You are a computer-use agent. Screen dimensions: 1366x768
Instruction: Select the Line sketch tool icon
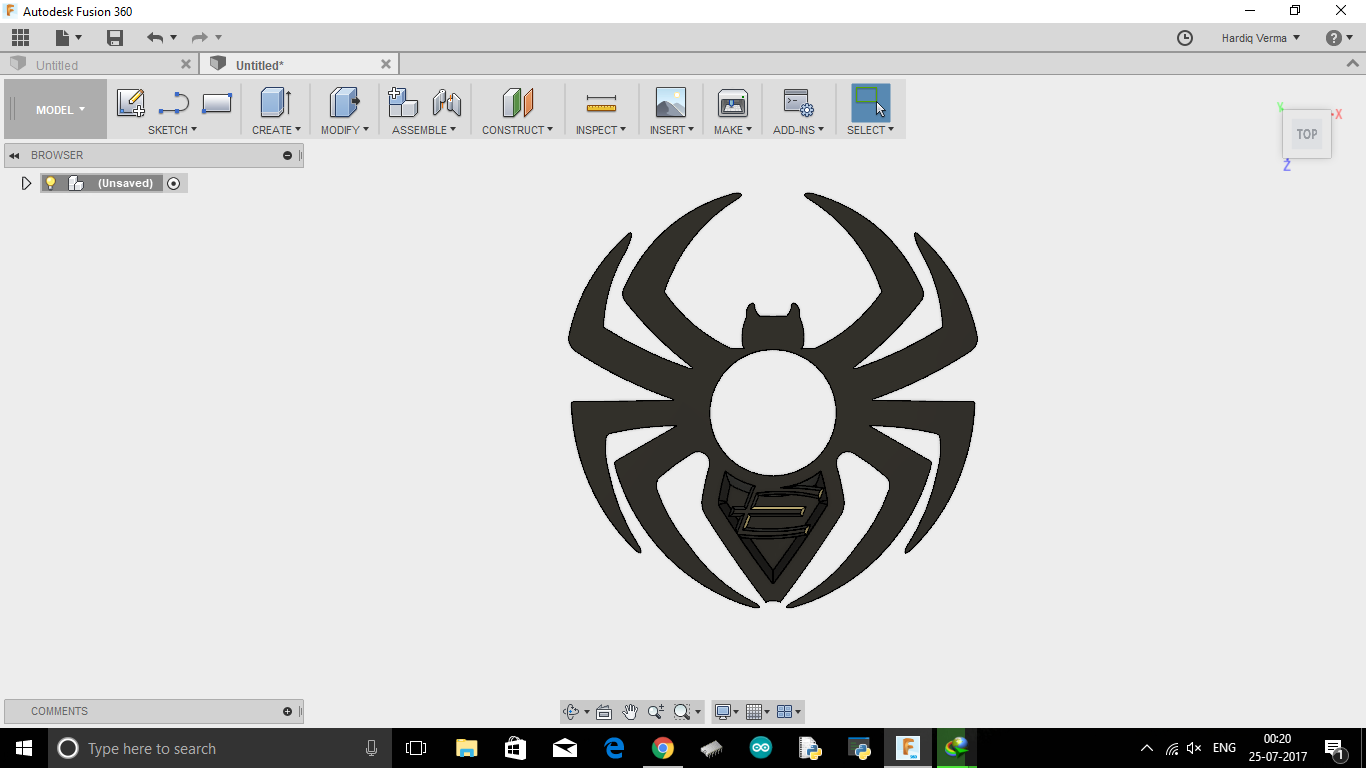[174, 103]
